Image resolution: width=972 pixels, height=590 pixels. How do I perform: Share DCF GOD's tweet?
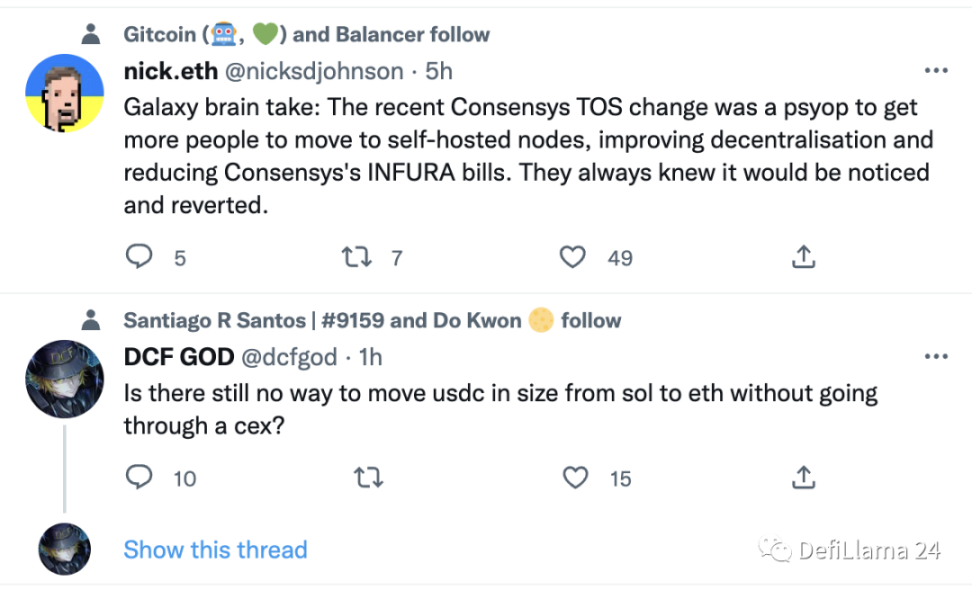pos(802,478)
